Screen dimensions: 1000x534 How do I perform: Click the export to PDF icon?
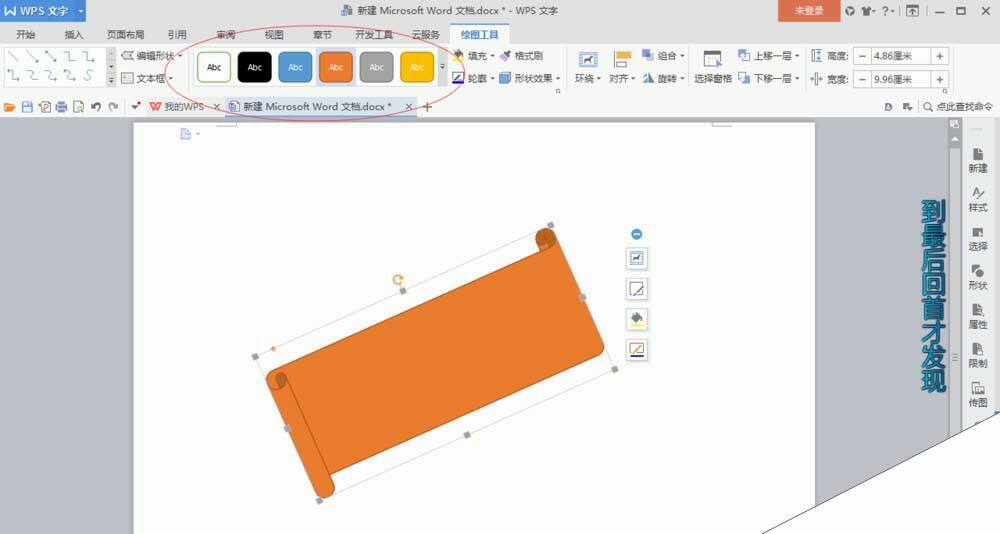click(x=44, y=107)
